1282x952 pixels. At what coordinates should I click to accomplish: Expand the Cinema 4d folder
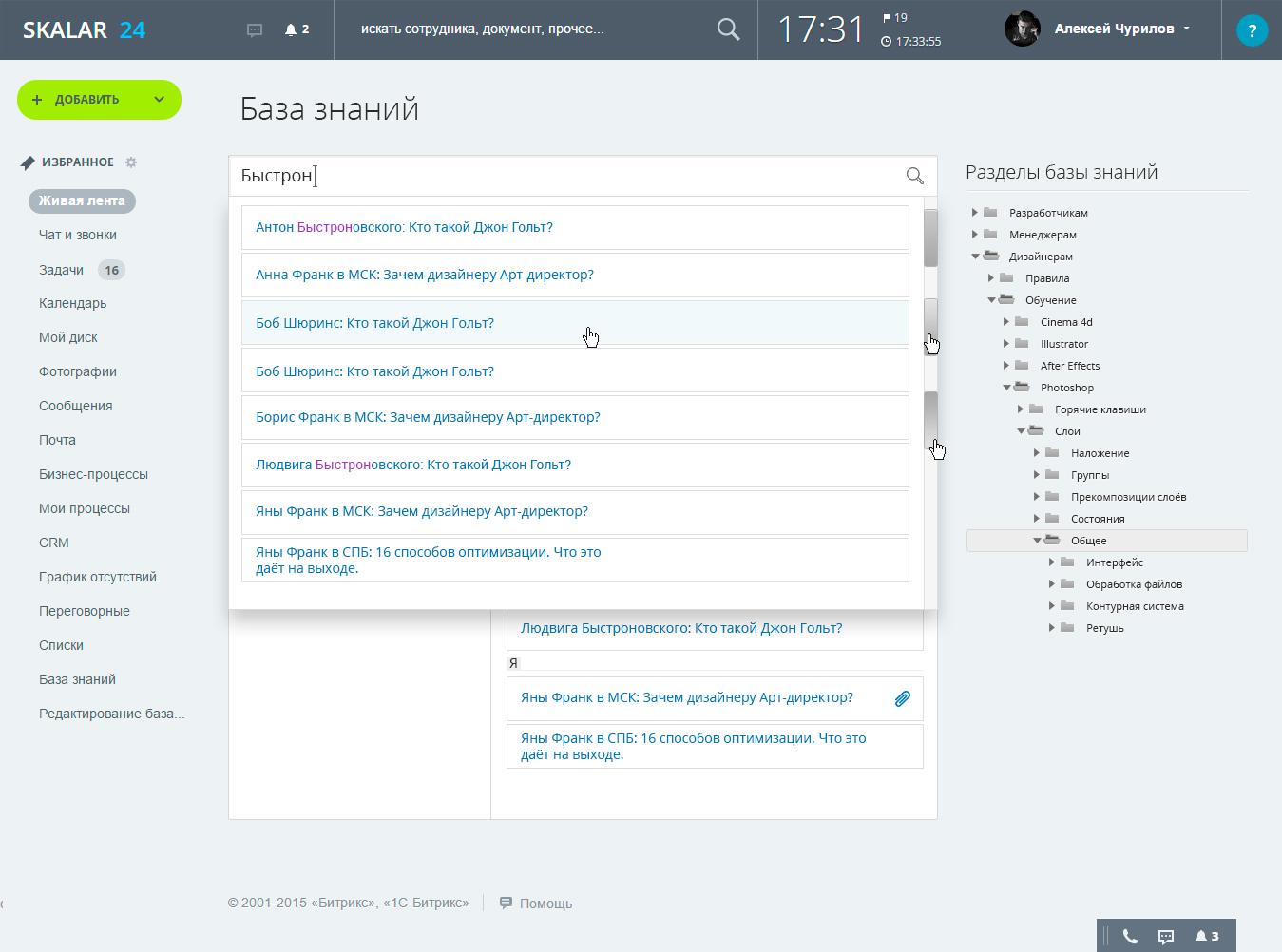[x=1006, y=322]
